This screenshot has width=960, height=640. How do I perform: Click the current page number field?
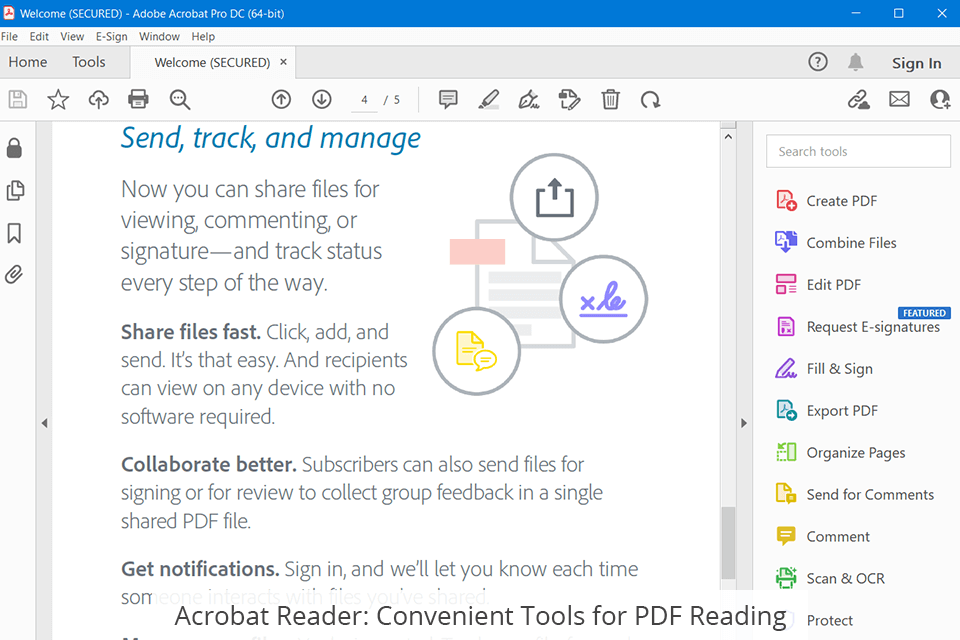click(x=364, y=99)
